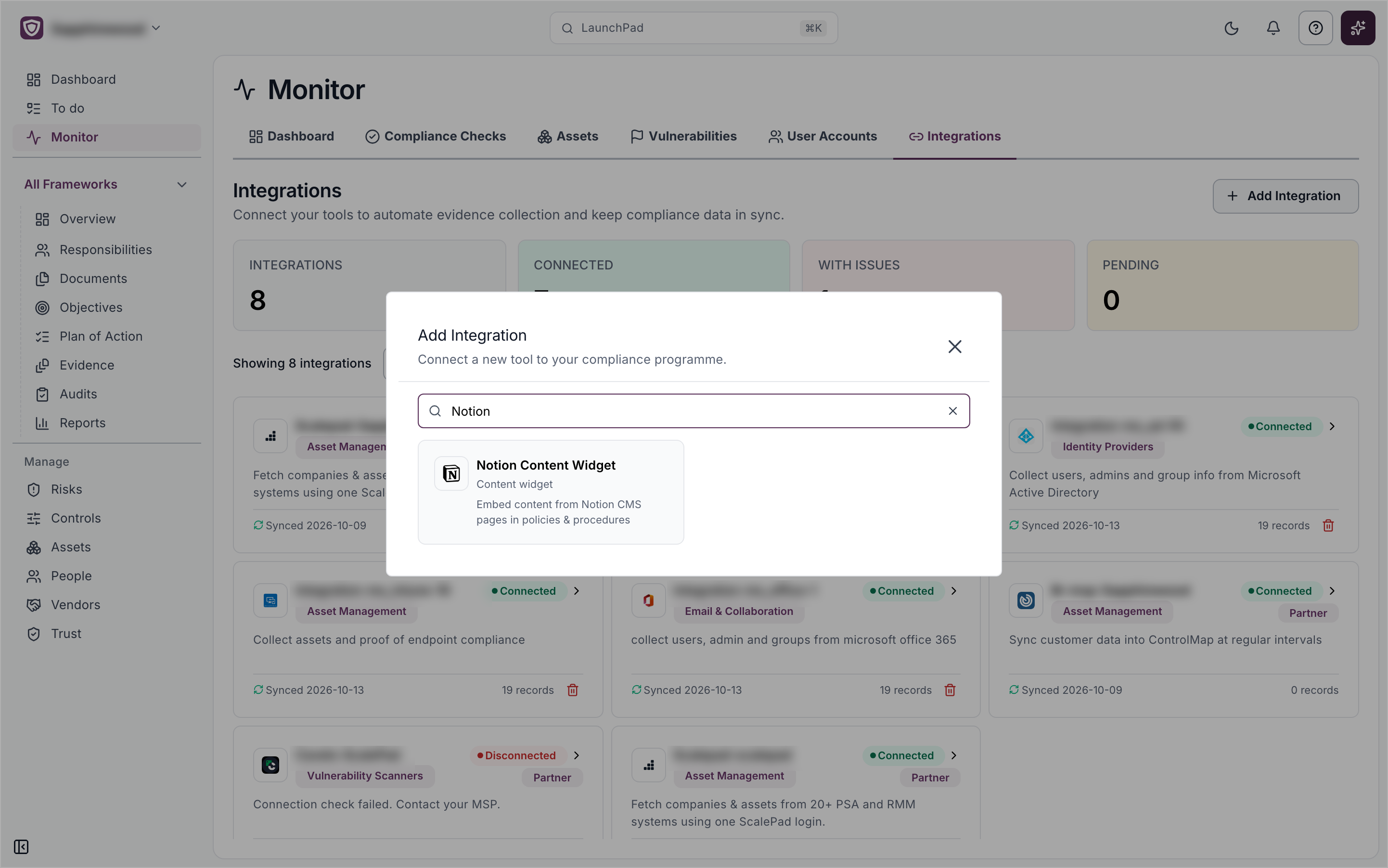Viewport: 1388px width, 868px height.
Task: Click the Notion logo icon
Action: (x=451, y=473)
